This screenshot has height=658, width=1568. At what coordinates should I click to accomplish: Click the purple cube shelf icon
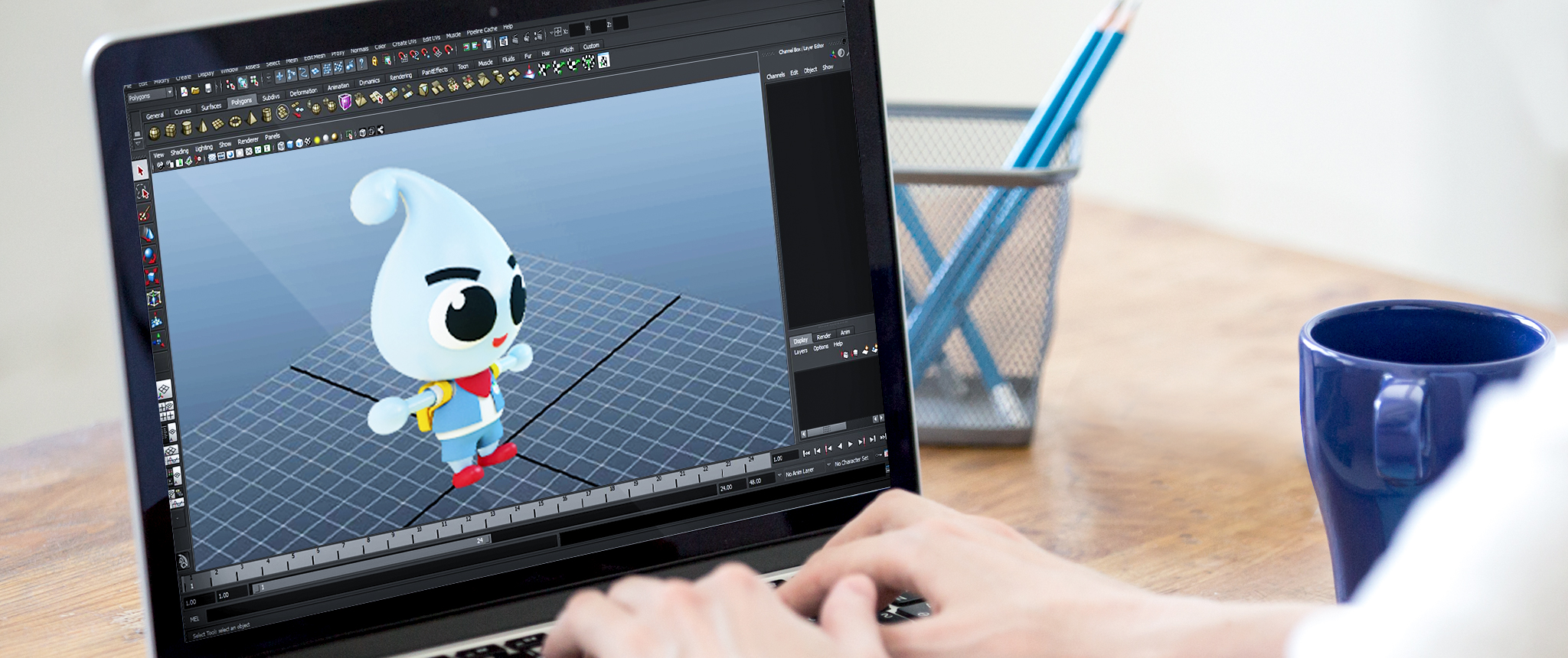(x=345, y=102)
